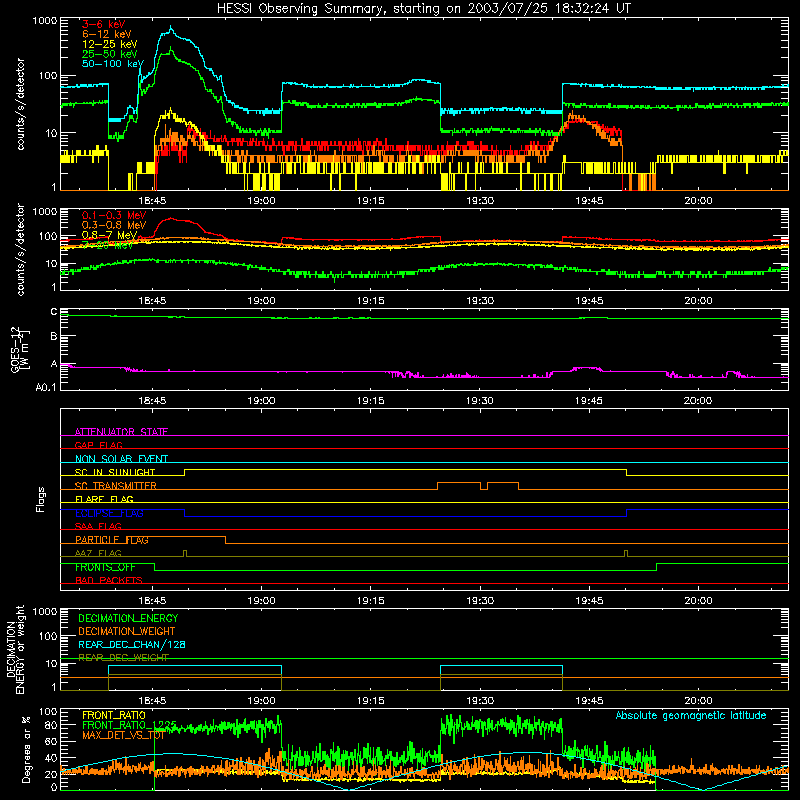Click the red "BAD_PACKETS" flag label
Viewport: 800px width, 800px height.
tap(109, 580)
